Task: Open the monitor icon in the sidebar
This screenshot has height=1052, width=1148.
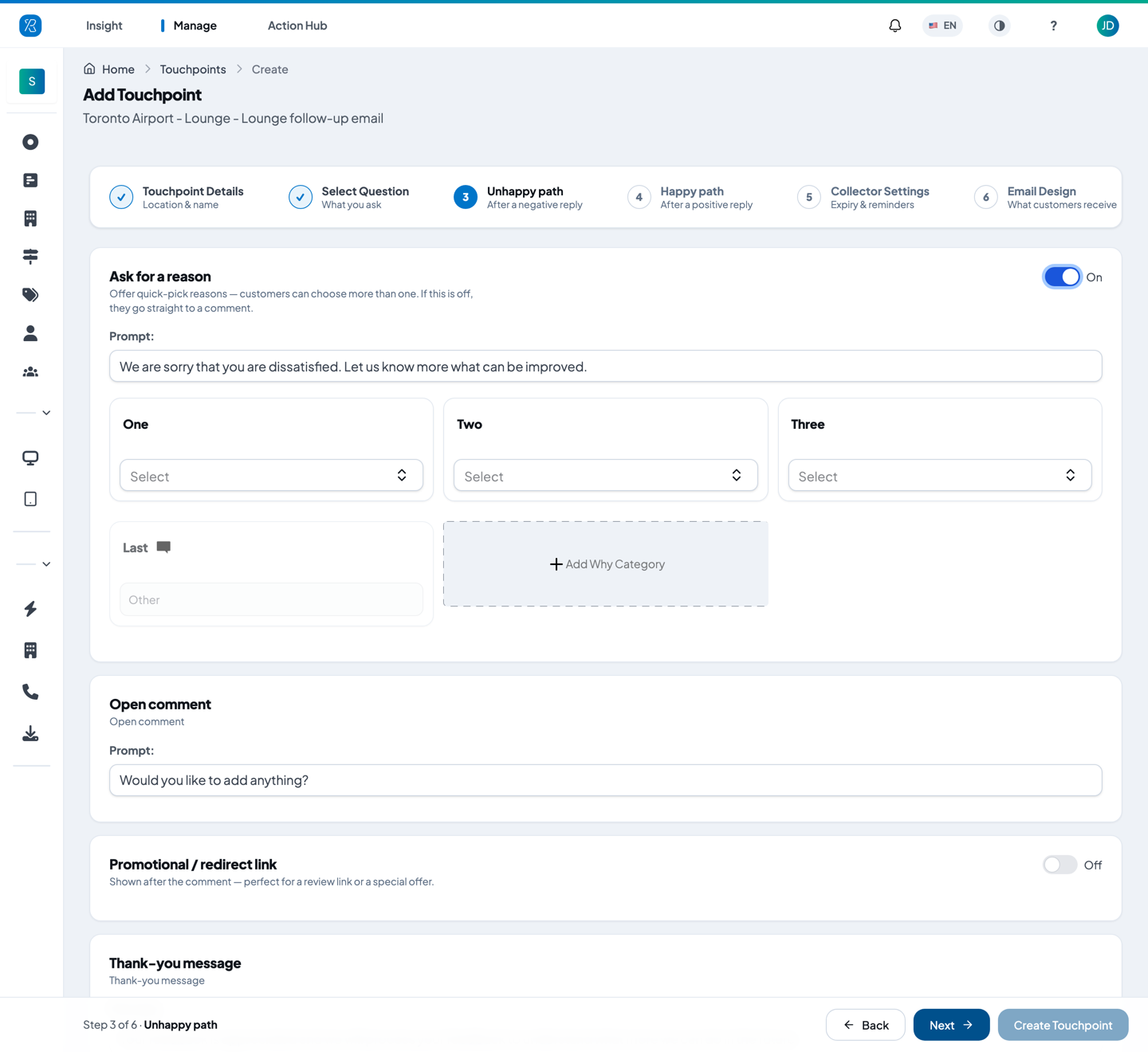Action: tap(30, 457)
